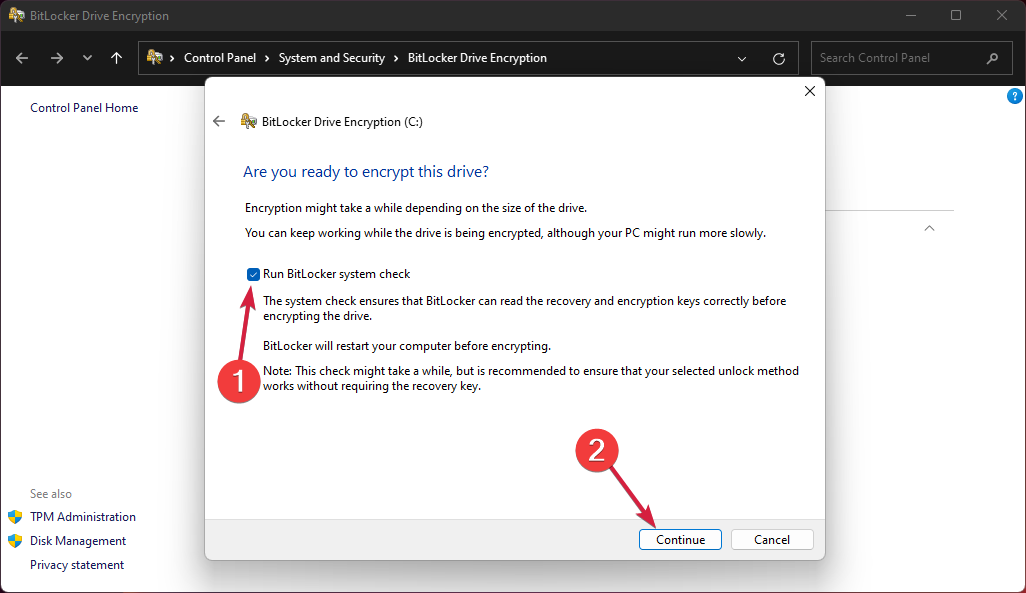Click the up navigation arrow

point(117,58)
